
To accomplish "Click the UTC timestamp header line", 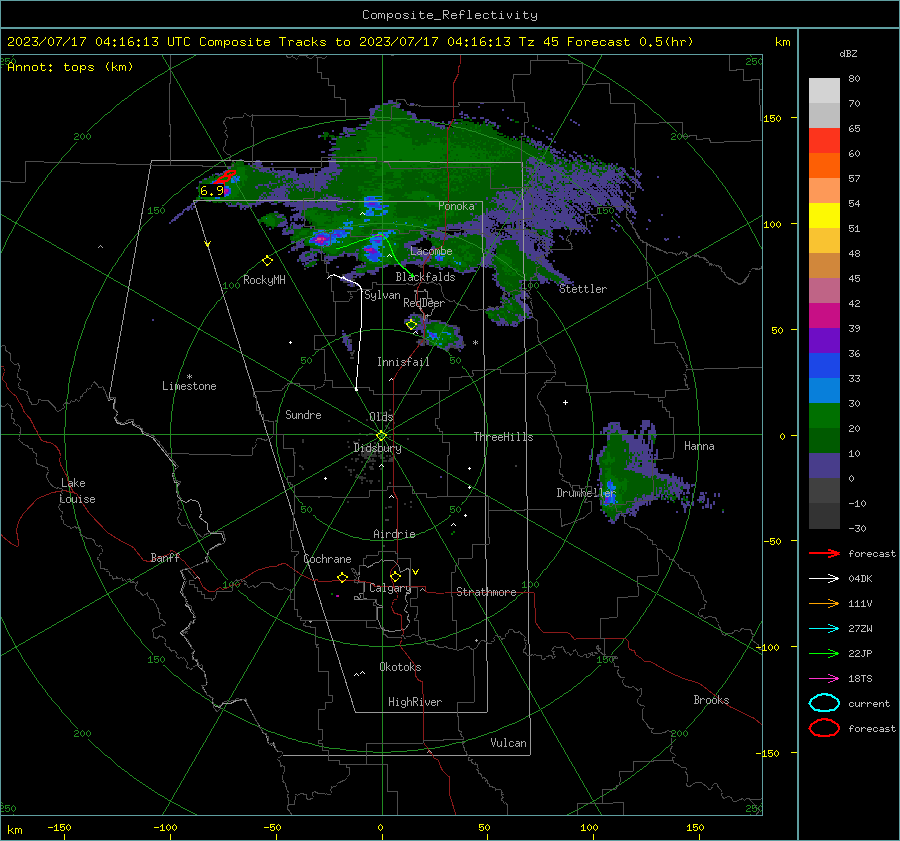I will point(350,42).
